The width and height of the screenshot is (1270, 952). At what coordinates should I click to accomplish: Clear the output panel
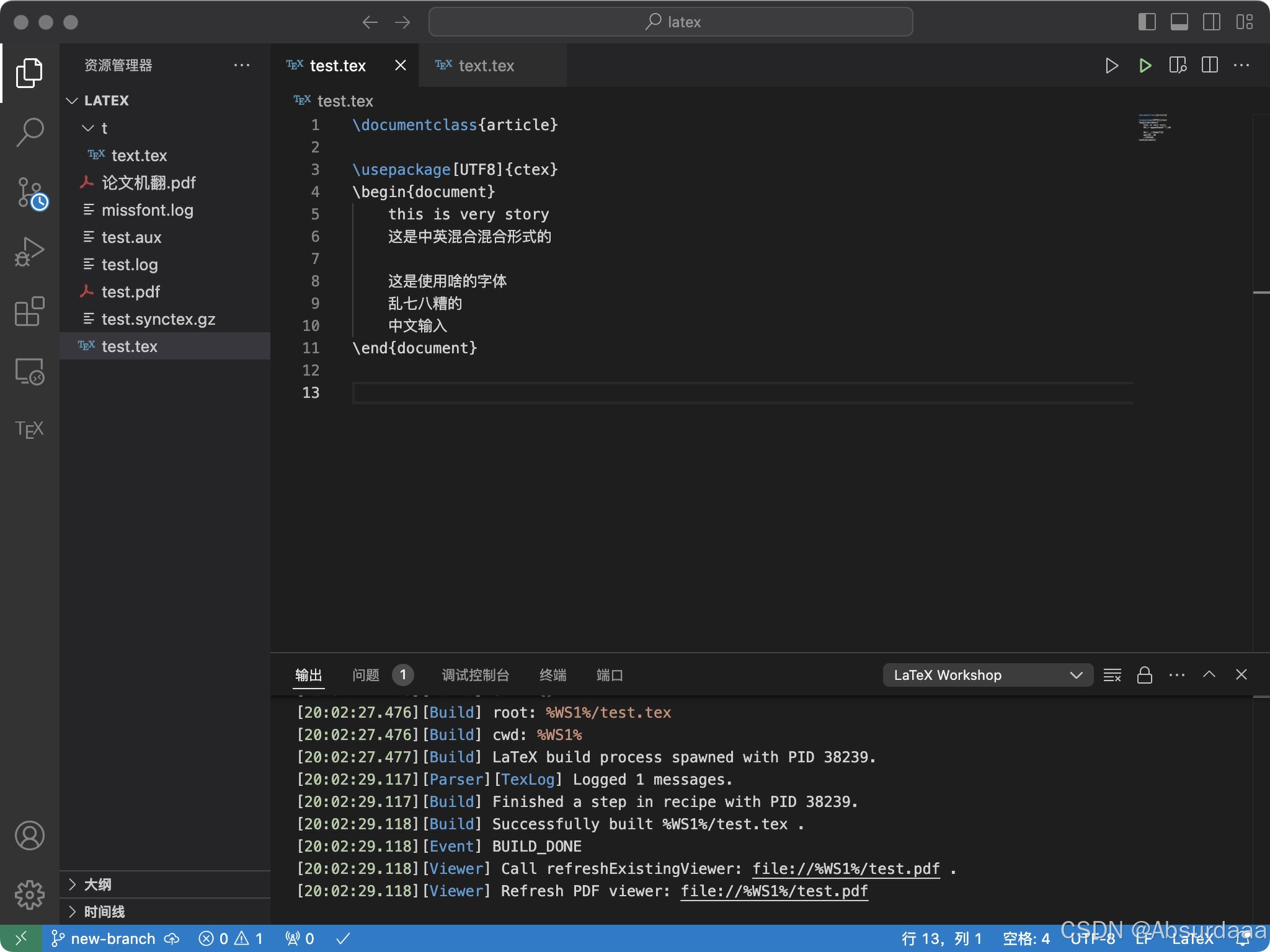click(x=1112, y=675)
